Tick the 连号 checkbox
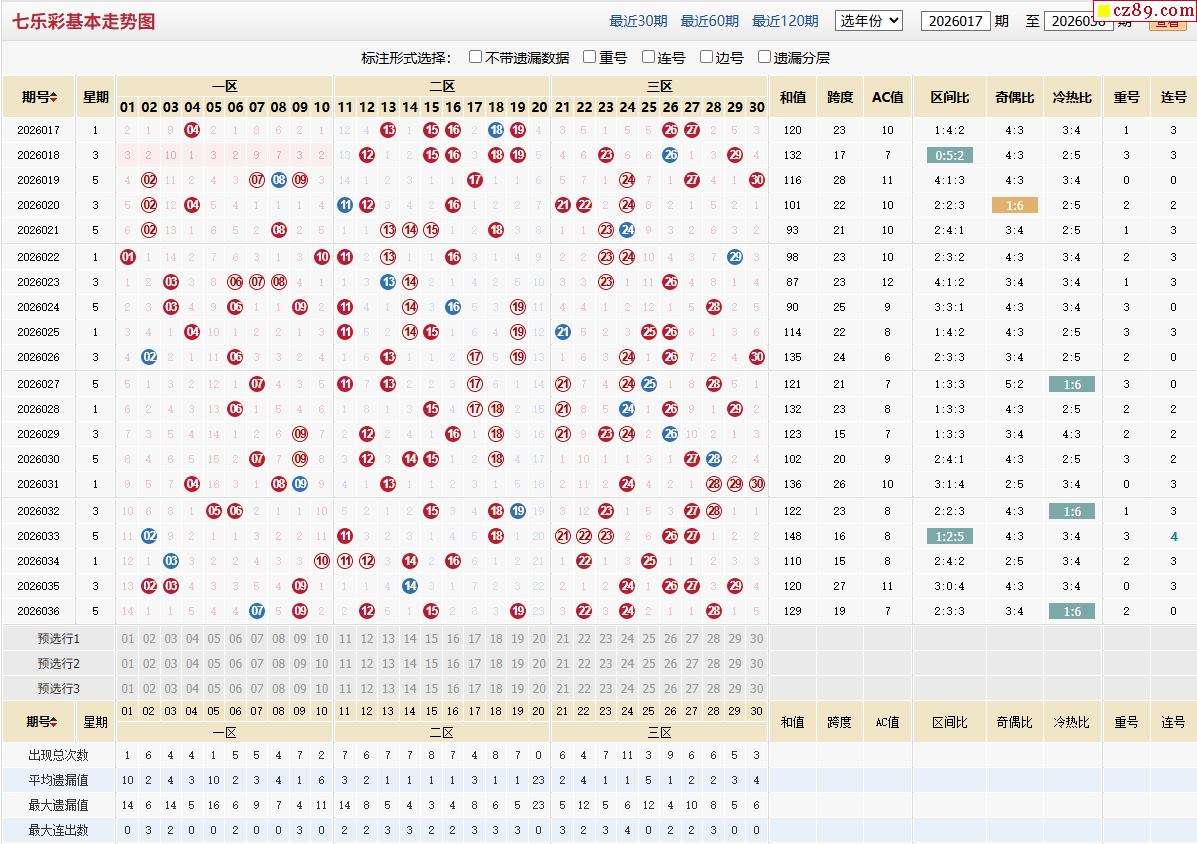1197x844 pixels. coord(649,57)
